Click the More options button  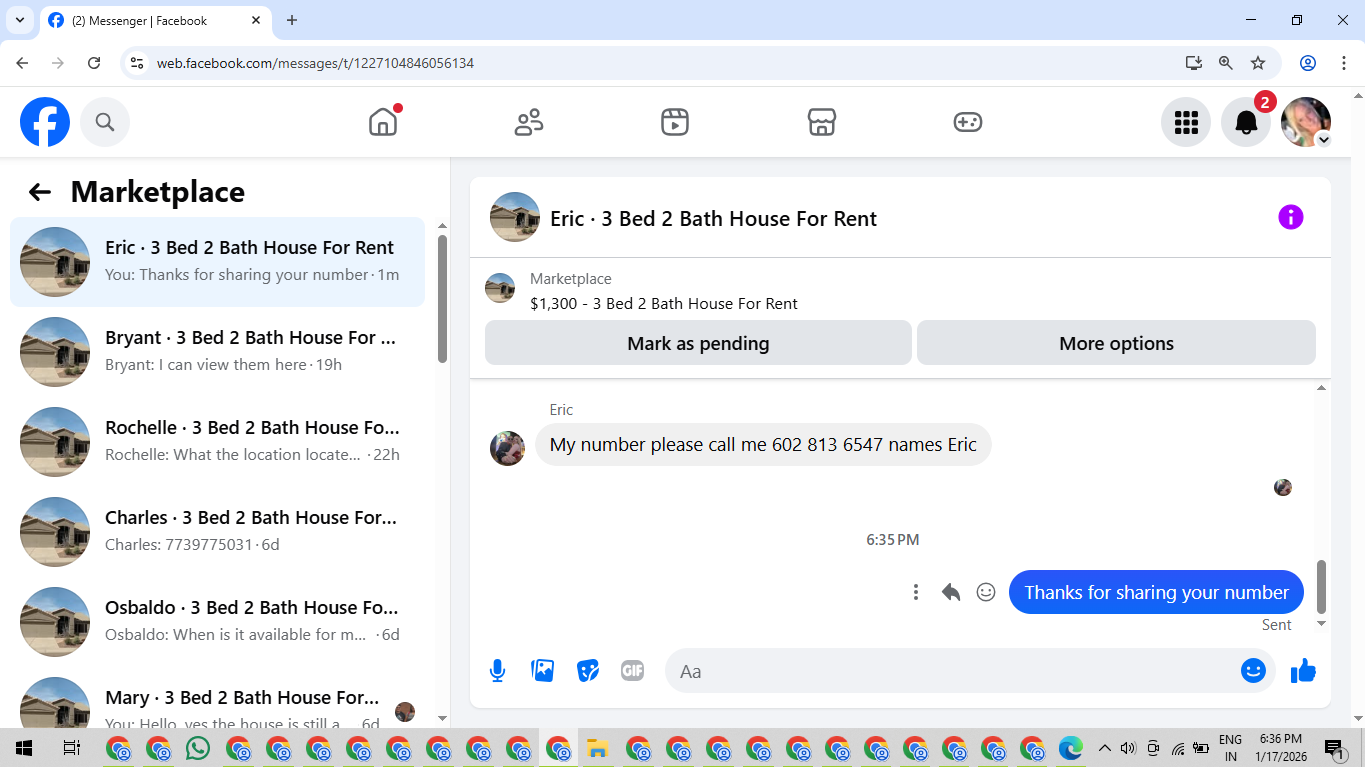click(1116, 343)
